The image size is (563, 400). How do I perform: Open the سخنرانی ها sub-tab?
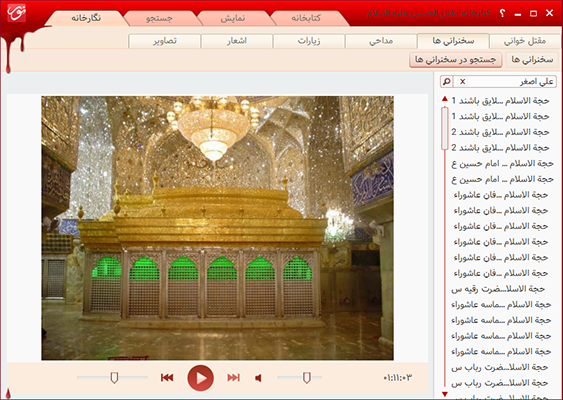(x=453, y=41)
